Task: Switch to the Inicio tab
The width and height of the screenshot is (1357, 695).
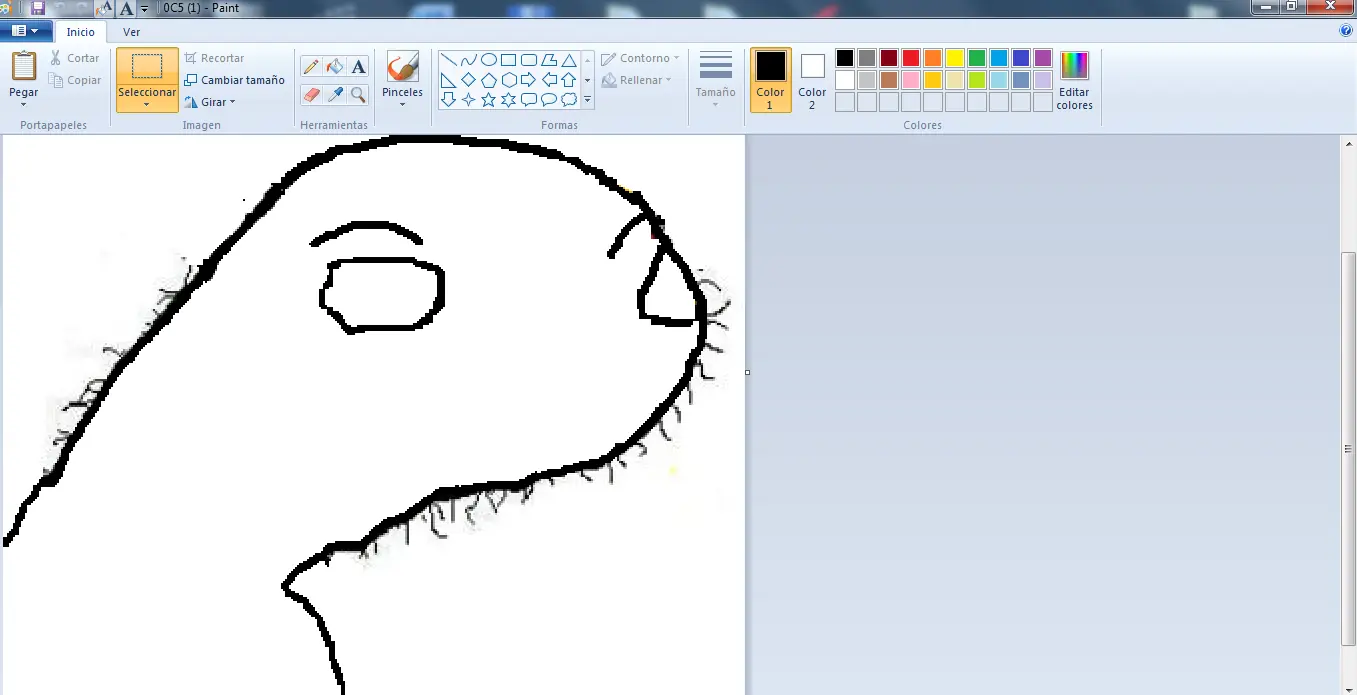Action: click(x=81, y=32)
